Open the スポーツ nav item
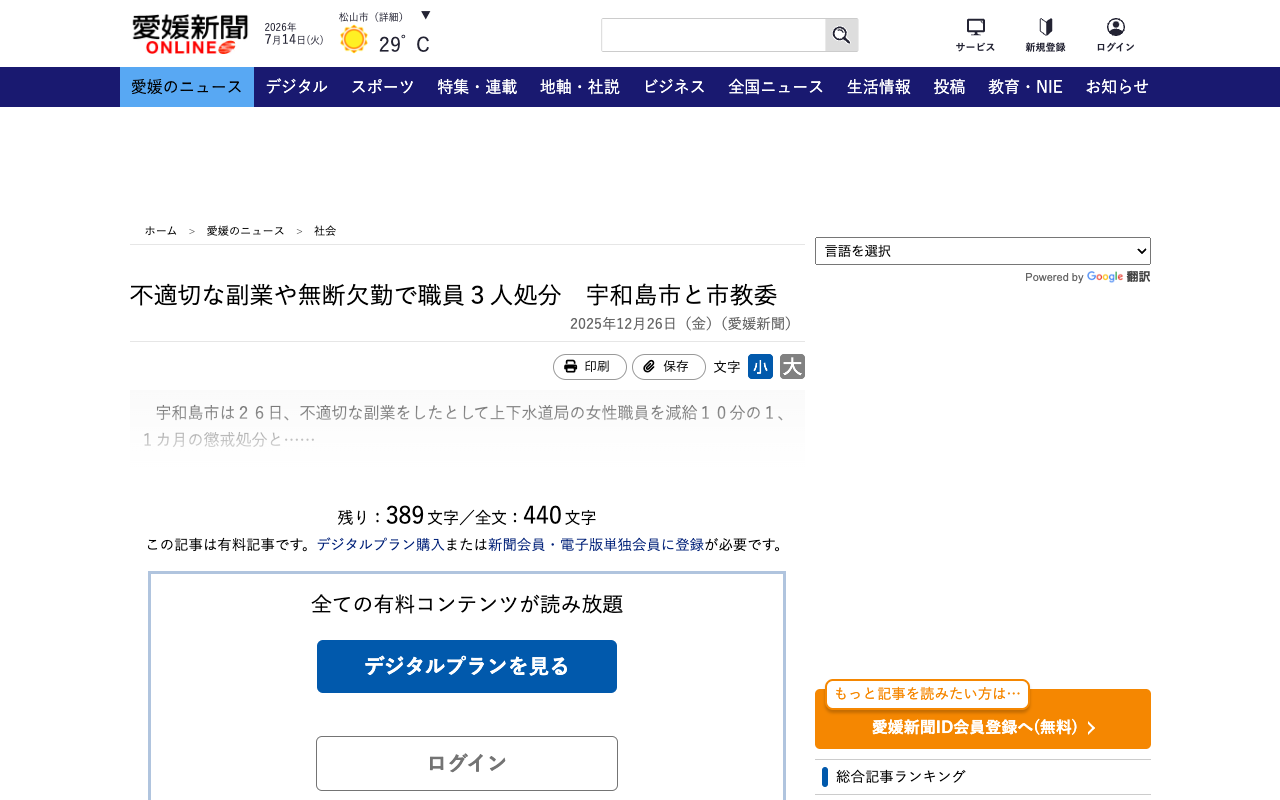 [x=382, y=87]
